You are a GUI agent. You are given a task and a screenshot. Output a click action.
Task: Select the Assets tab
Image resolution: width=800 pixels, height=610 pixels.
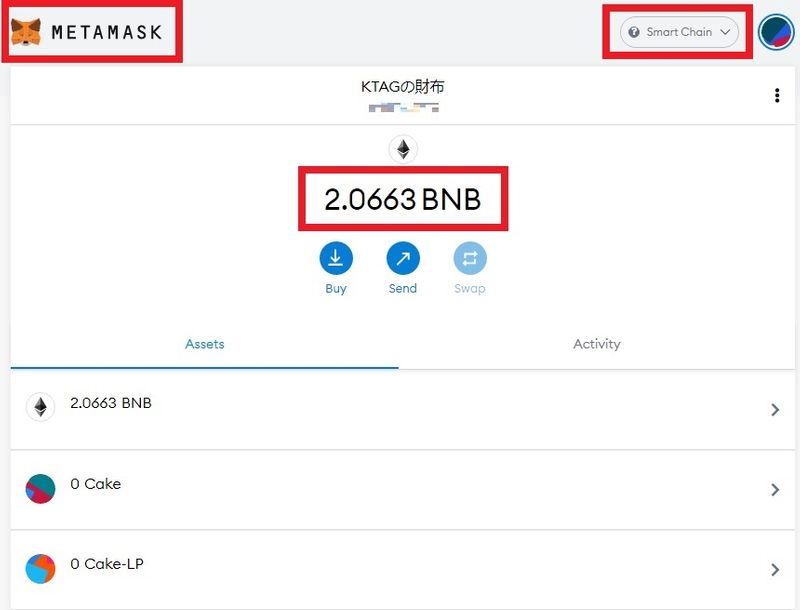click(205, 344)
